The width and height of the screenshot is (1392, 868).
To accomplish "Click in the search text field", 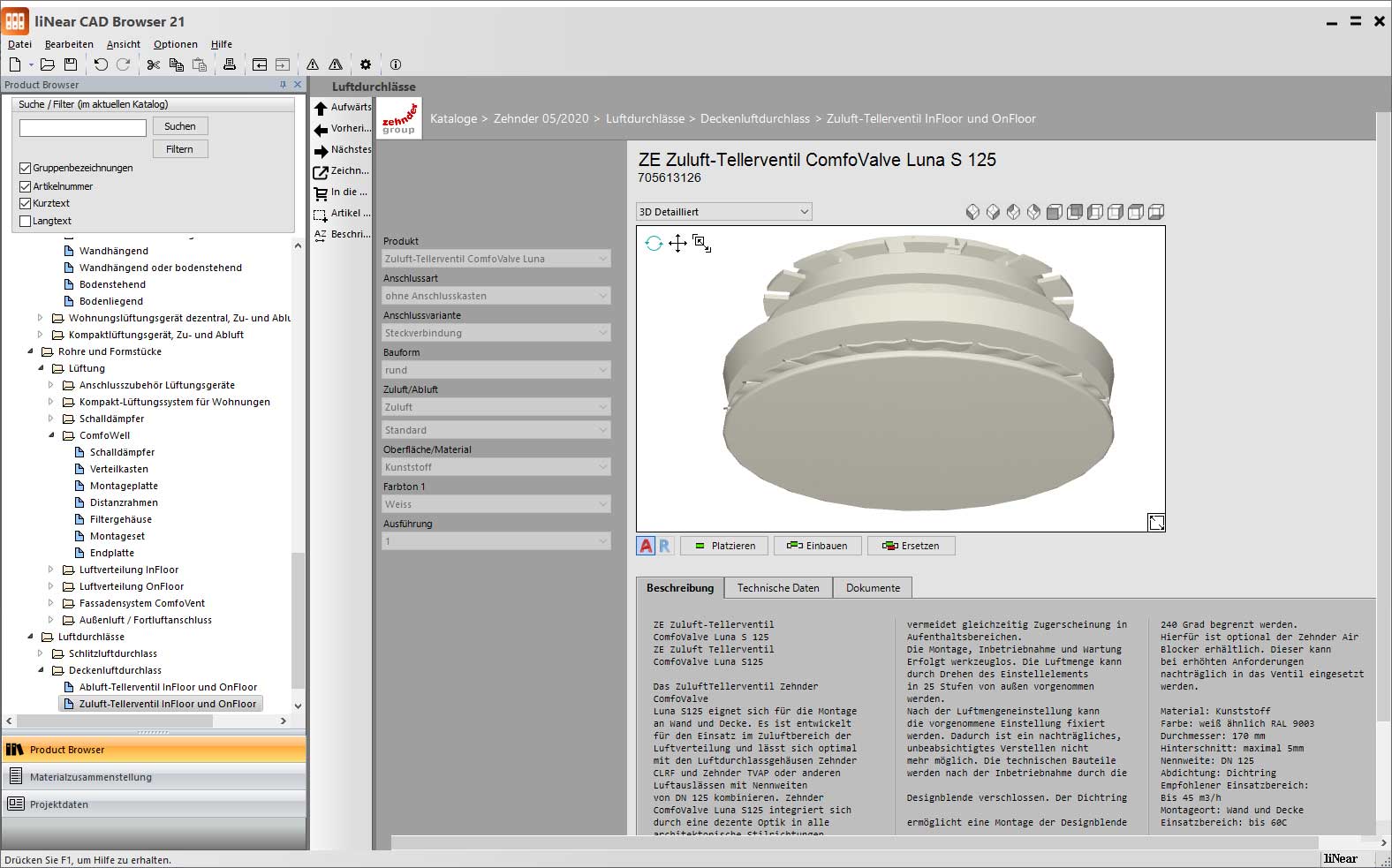I will coord(83,128).
